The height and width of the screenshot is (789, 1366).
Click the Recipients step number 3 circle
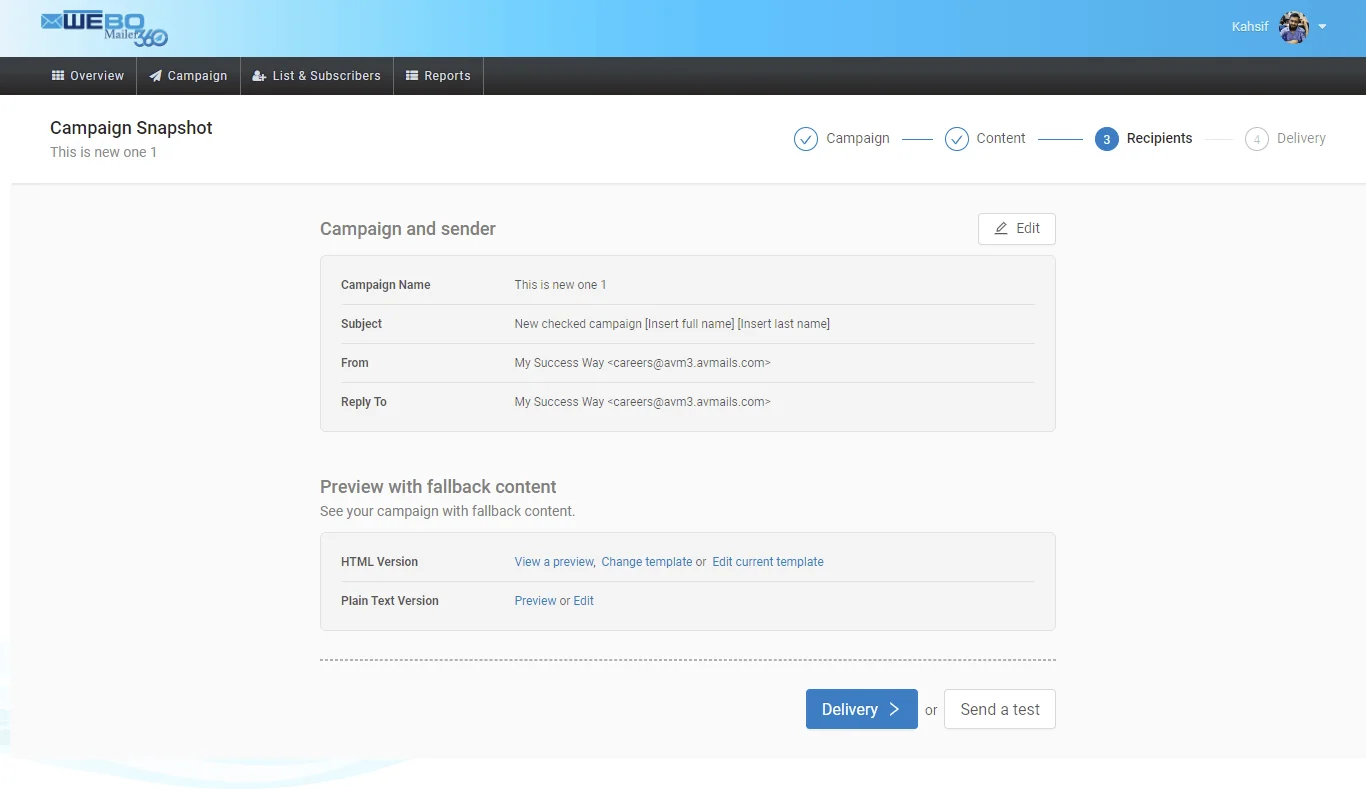coord(1106,139)
